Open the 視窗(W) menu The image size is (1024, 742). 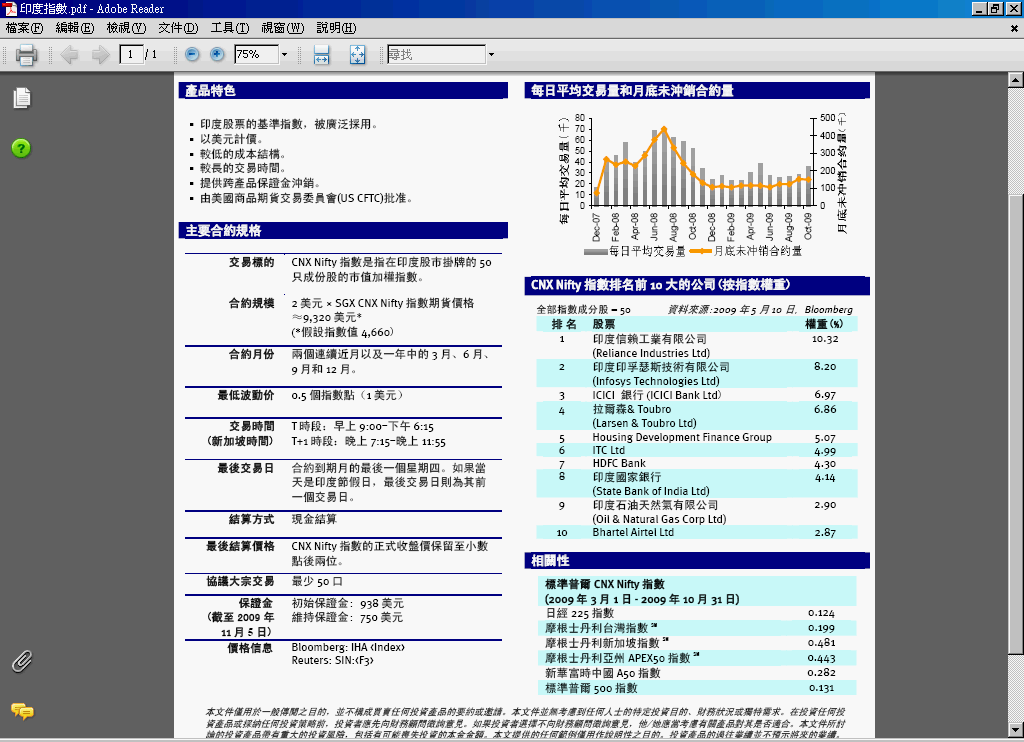point(283,28)
